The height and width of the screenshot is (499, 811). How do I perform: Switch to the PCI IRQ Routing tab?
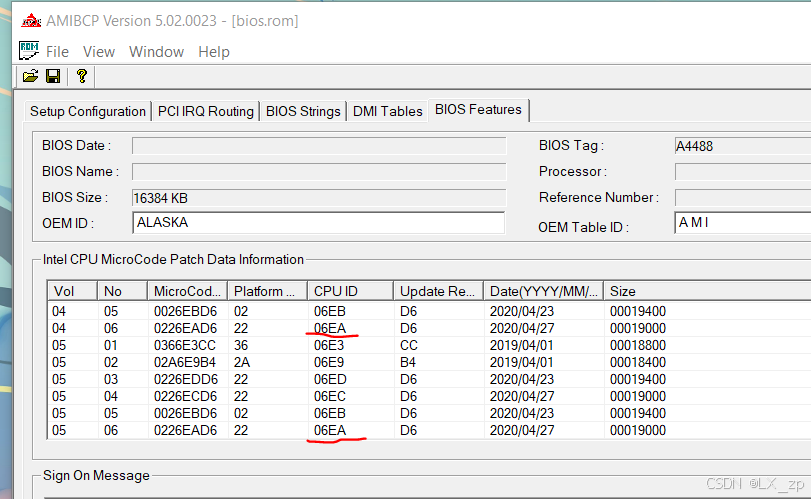[x=205, y=111]
